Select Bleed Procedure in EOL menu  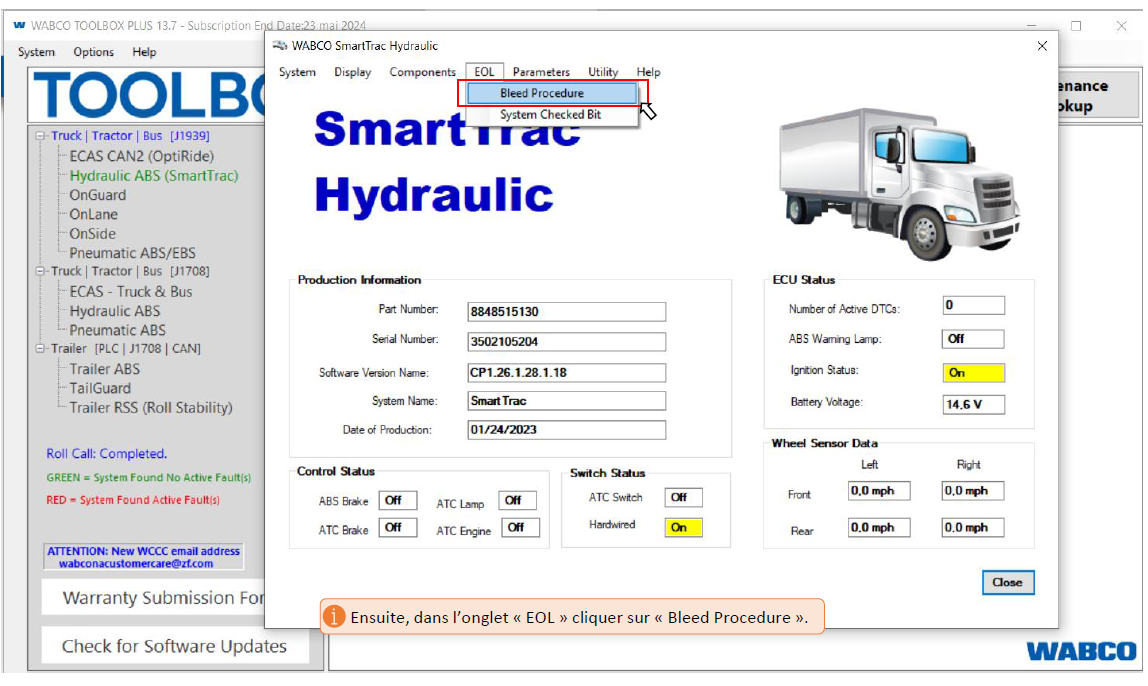click(x=541, y=93)
